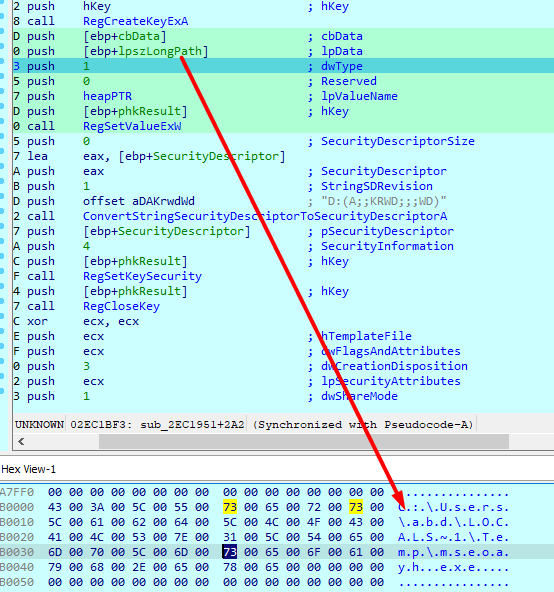Click the lpData comment
Viewport: 554px width, 592px height.
[341, 51]
